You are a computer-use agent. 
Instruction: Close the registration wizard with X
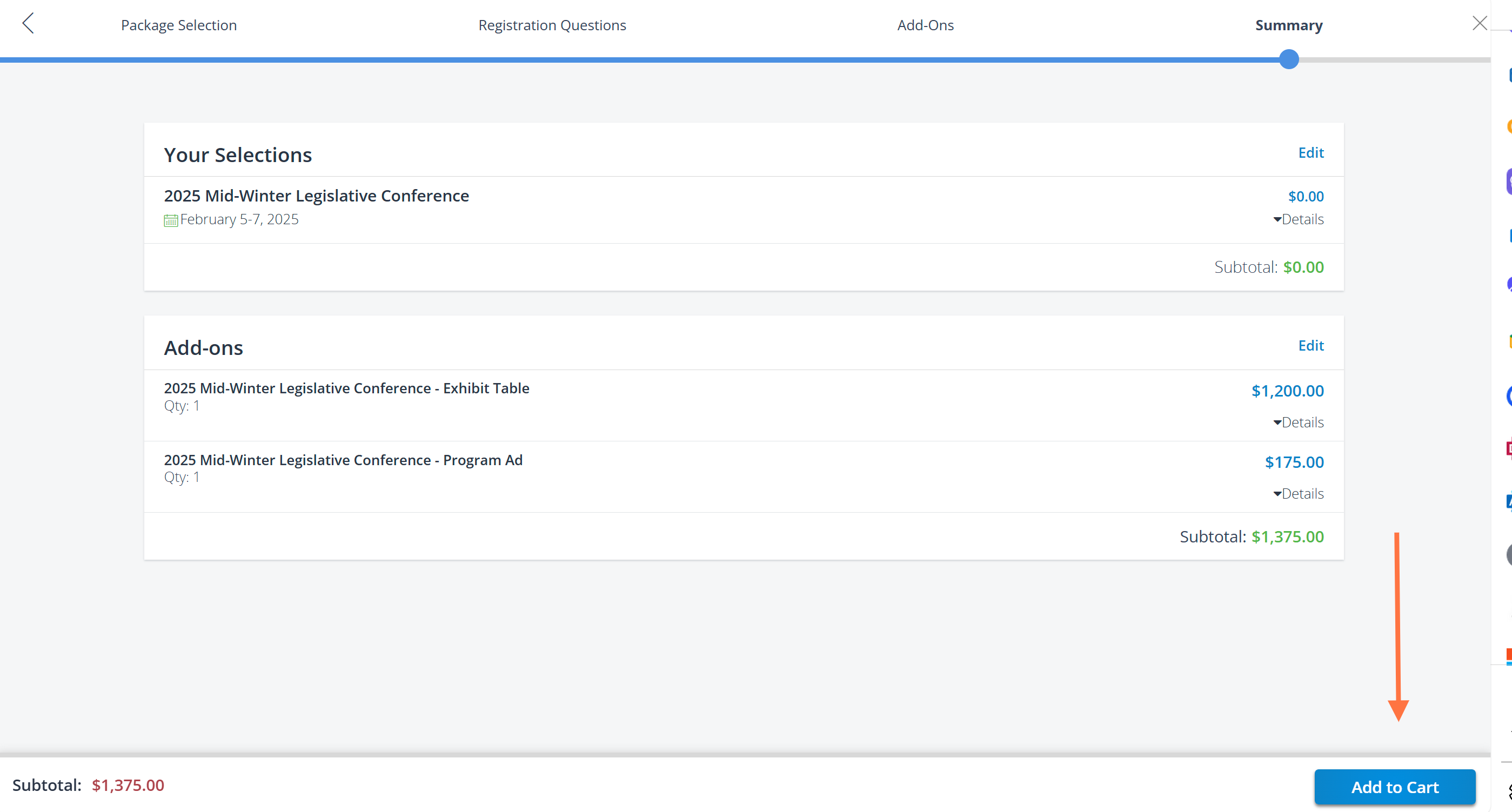coord(1480,23)
